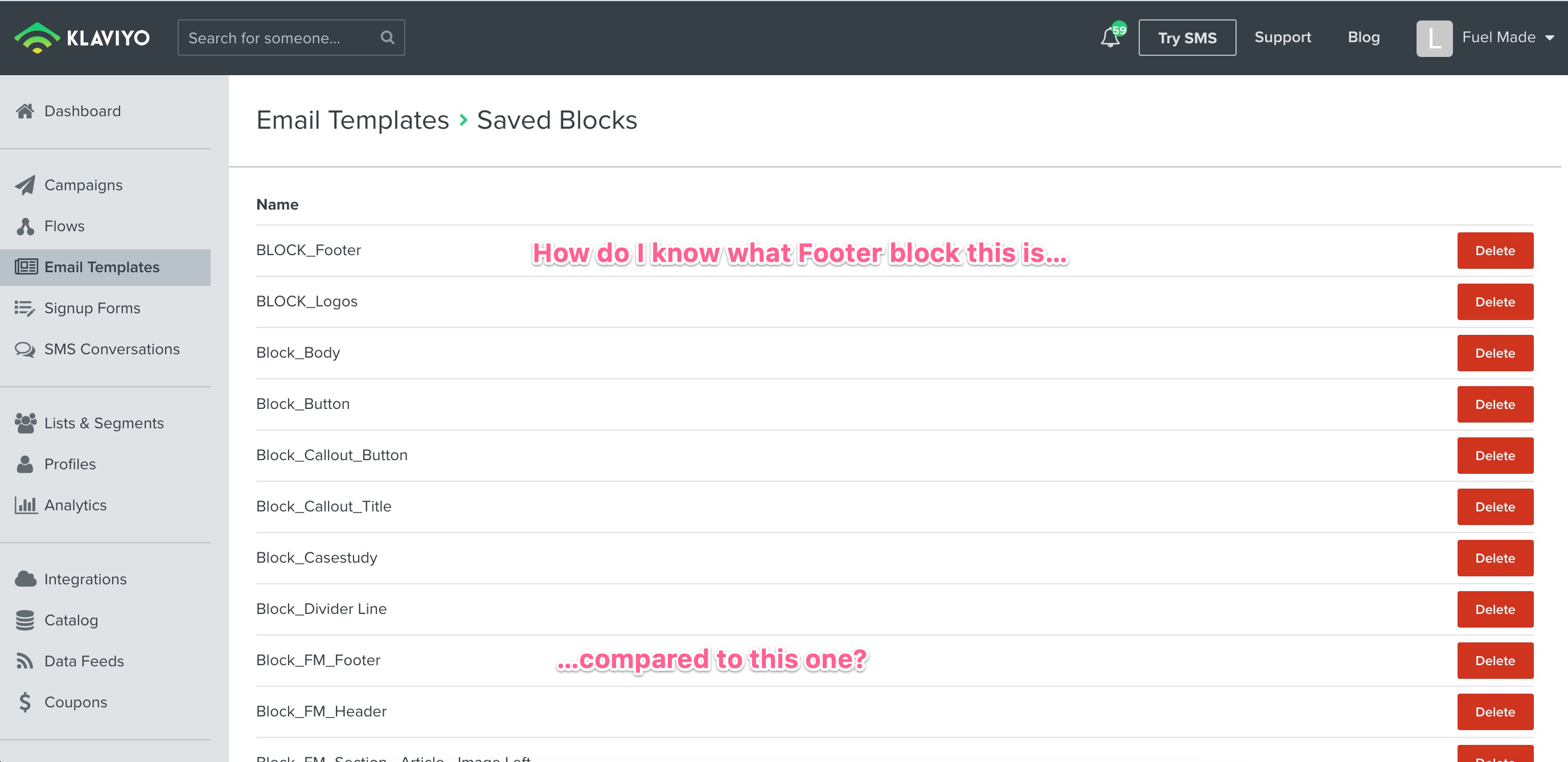Screen dimensions: 1568x762
Task: Search for someone in search field
Action: point(289,37)
